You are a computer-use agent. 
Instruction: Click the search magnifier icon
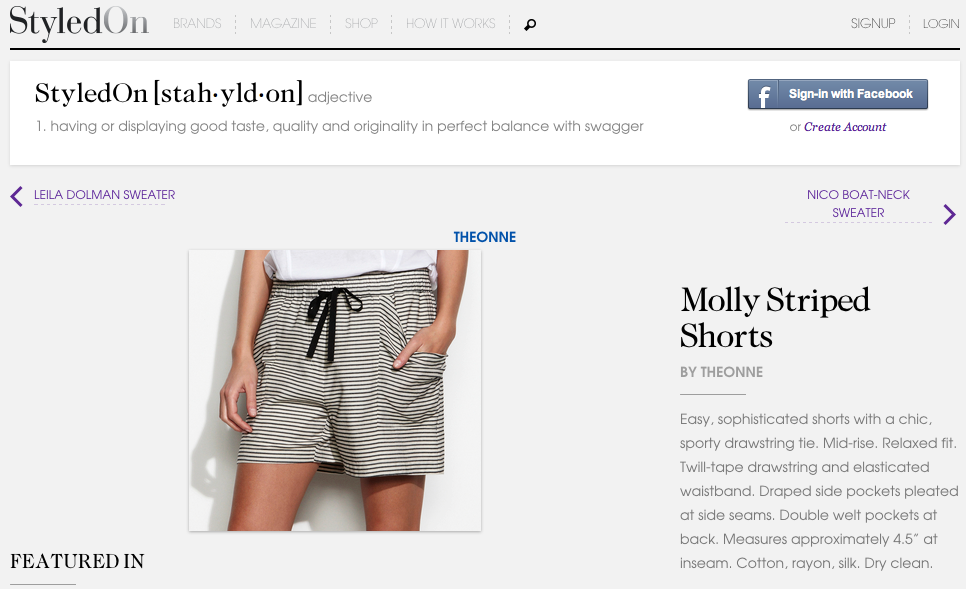click(530, 24)
